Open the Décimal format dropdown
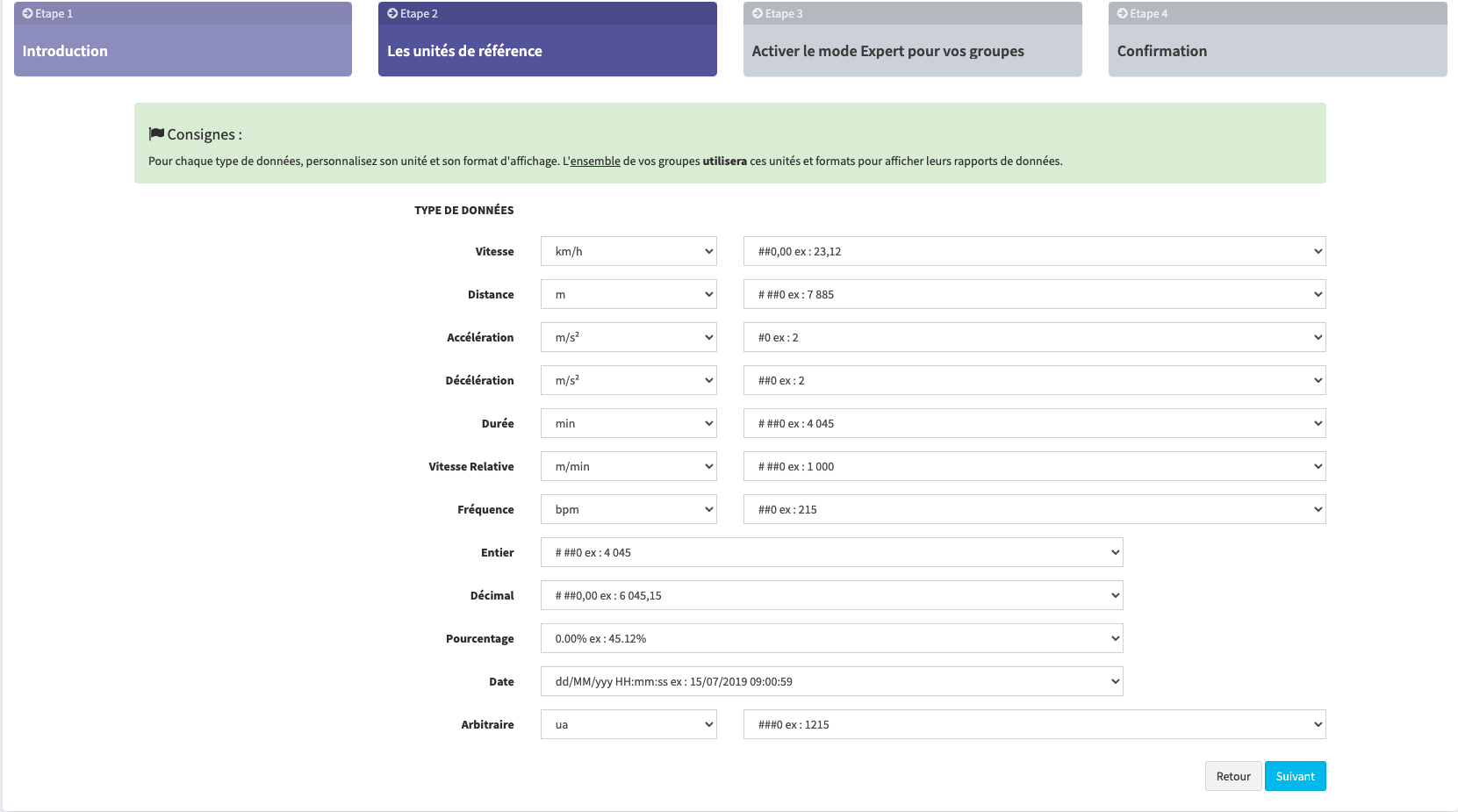 [x=831, y=595]
